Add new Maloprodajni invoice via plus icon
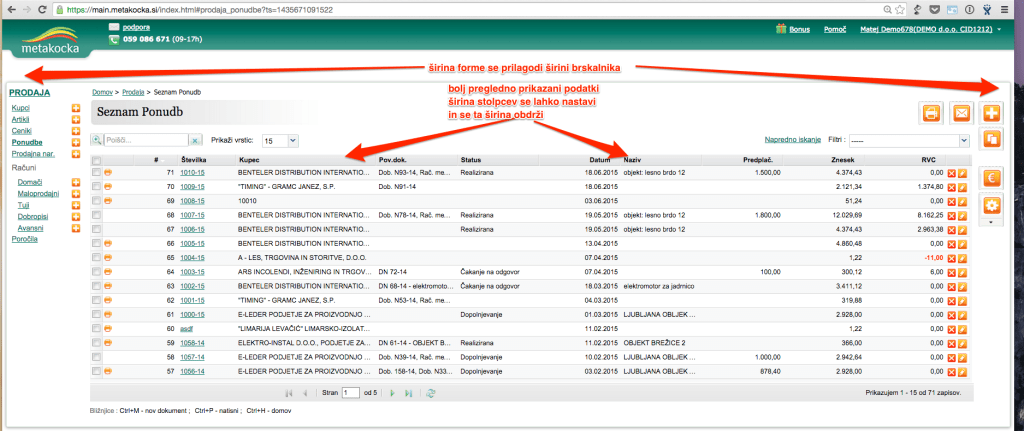The image size is (1024, 431). (x=76, y=193)
